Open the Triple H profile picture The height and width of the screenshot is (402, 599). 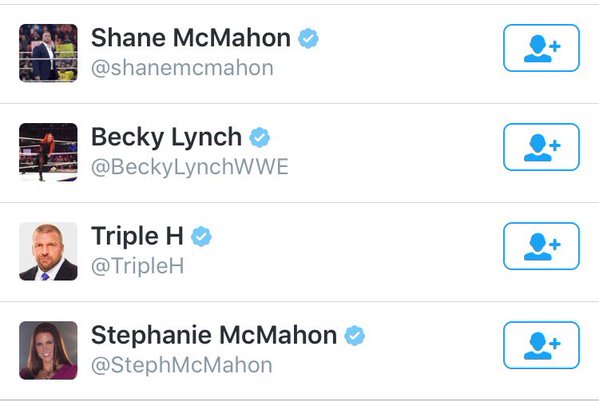[48, 251]
